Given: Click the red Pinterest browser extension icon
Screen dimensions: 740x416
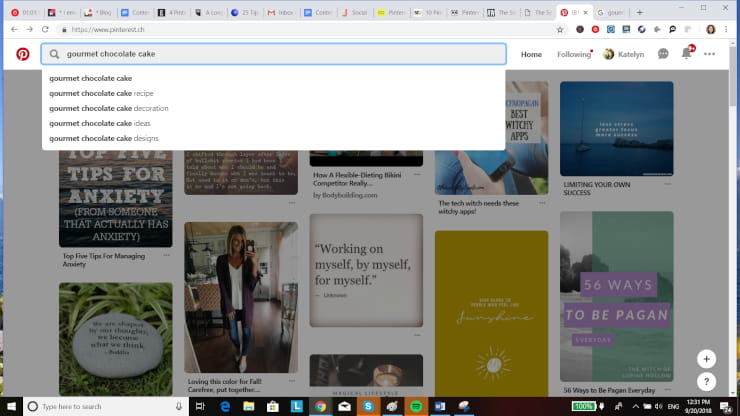Looking at the screenshot, I should click(596, 29).
